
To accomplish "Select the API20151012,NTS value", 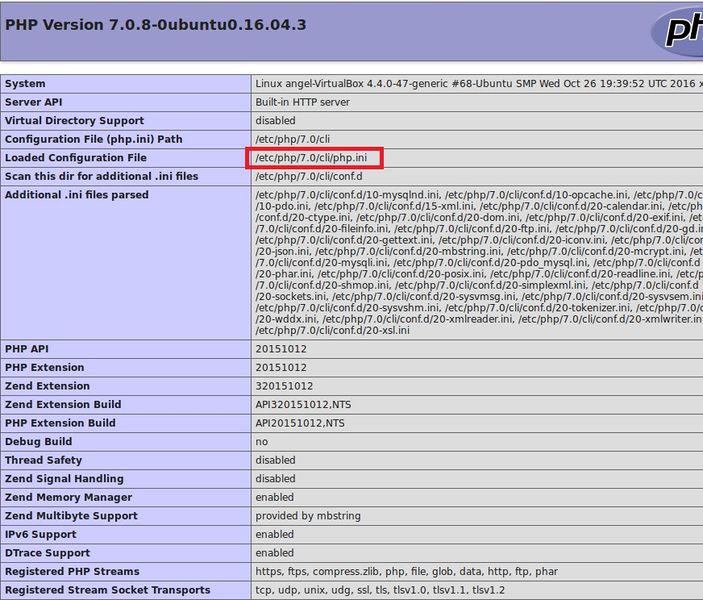I will click(x=300, y=423).
